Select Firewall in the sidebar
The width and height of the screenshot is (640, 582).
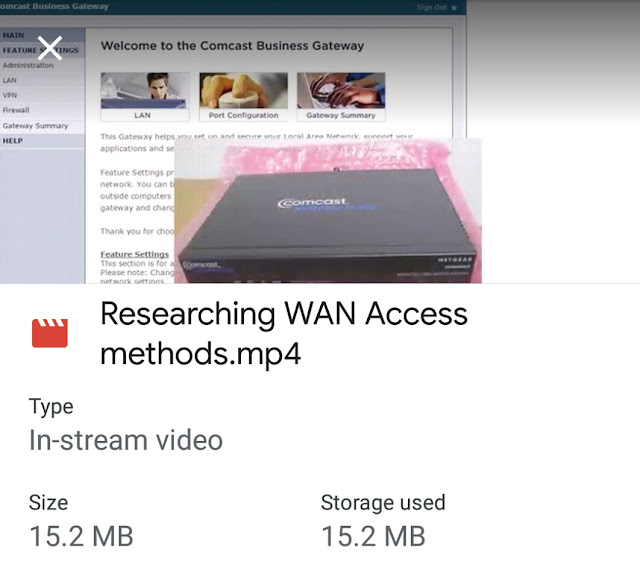[16, 110]
